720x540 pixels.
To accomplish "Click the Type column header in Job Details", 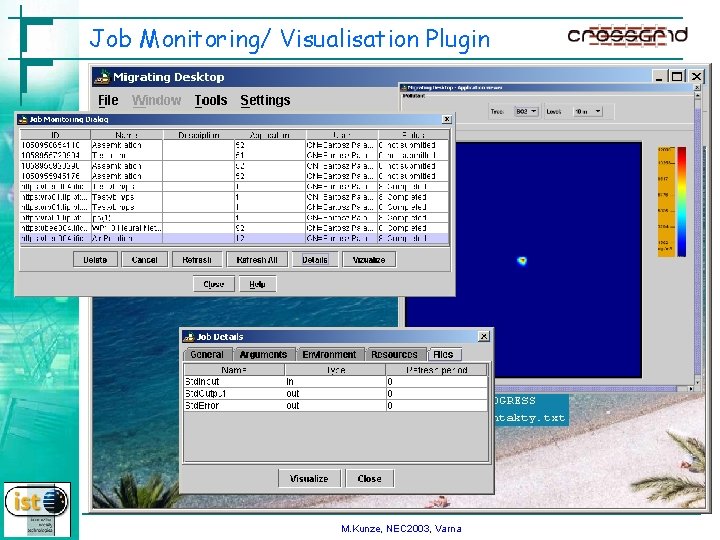I will coord(336,370).
